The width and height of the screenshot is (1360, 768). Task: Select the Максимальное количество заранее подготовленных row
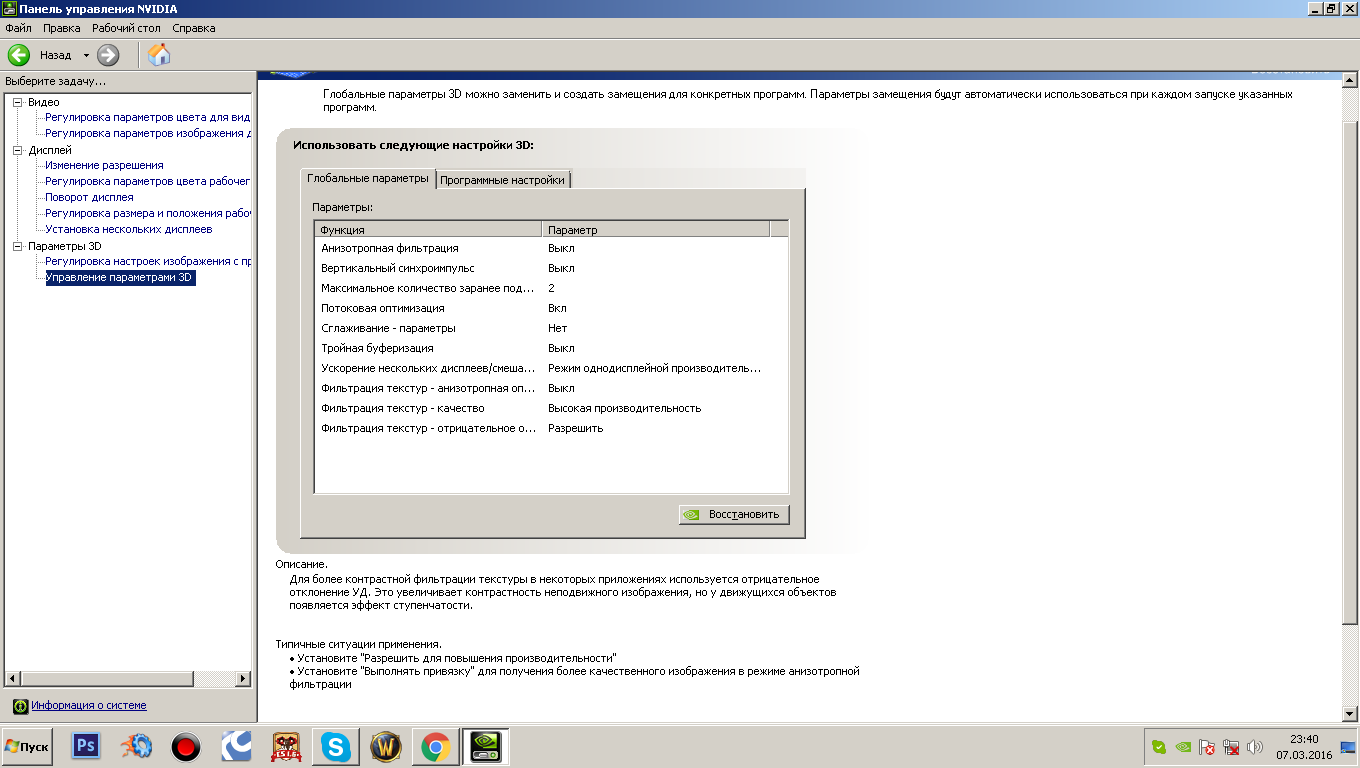tap(551, 288)
